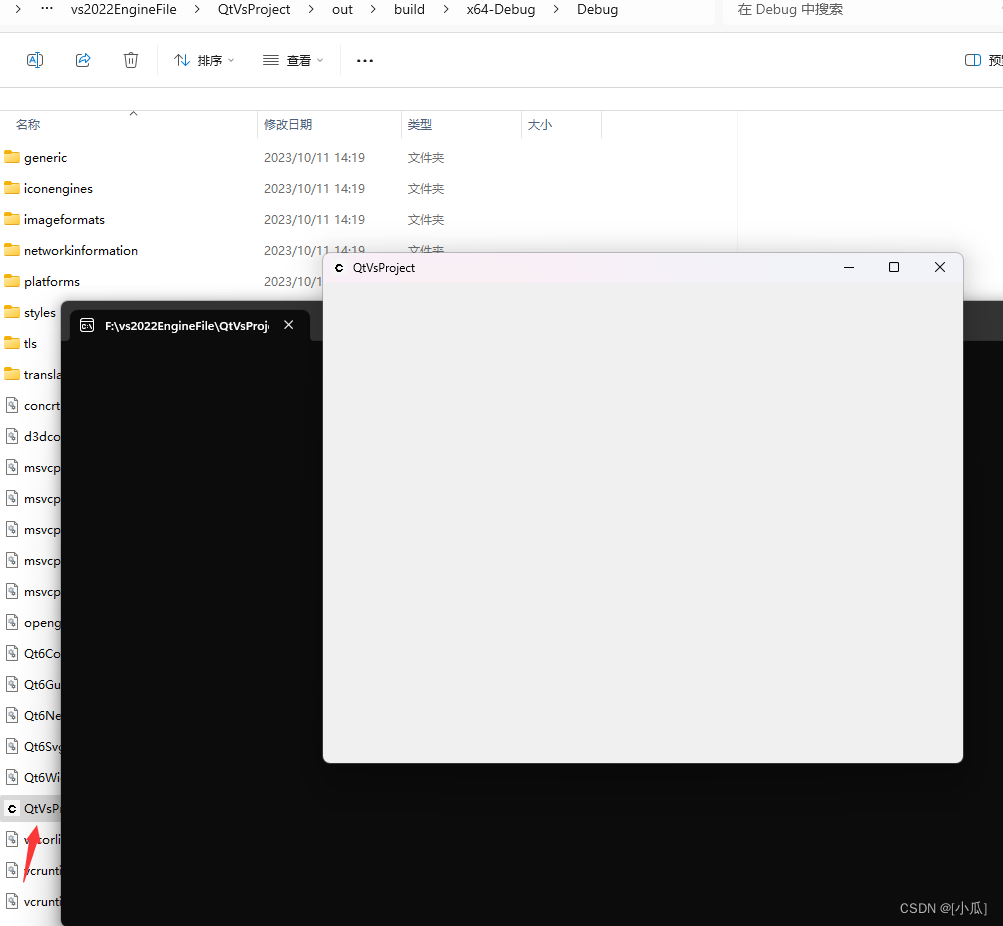Image resolution: width=1003 pixels, height=926 pixels.
Task: Select the styles folder icon
Action: pyautogui.click(x=12, y=312)
